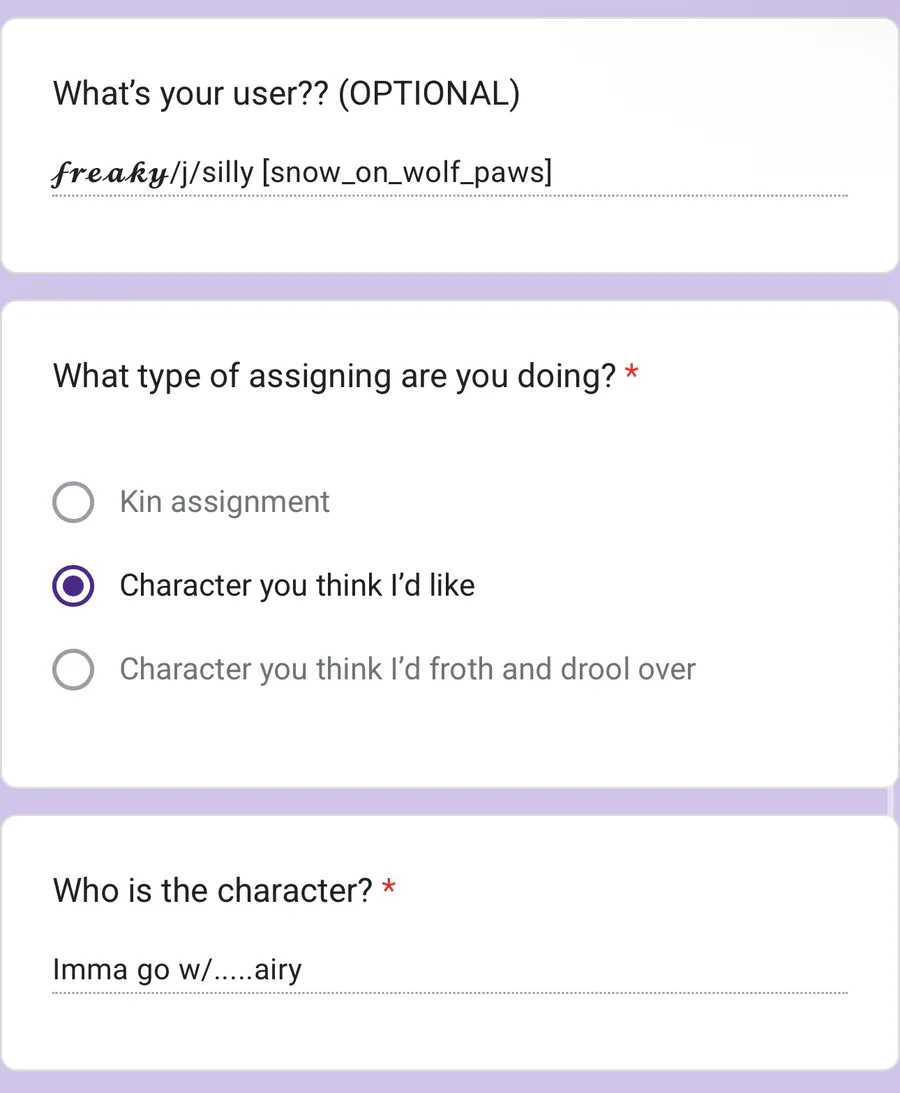The height and width of the screenshot is (1093, 900).
Task: Click the red required asterisk after "doing?"
Action: point(632,372)
